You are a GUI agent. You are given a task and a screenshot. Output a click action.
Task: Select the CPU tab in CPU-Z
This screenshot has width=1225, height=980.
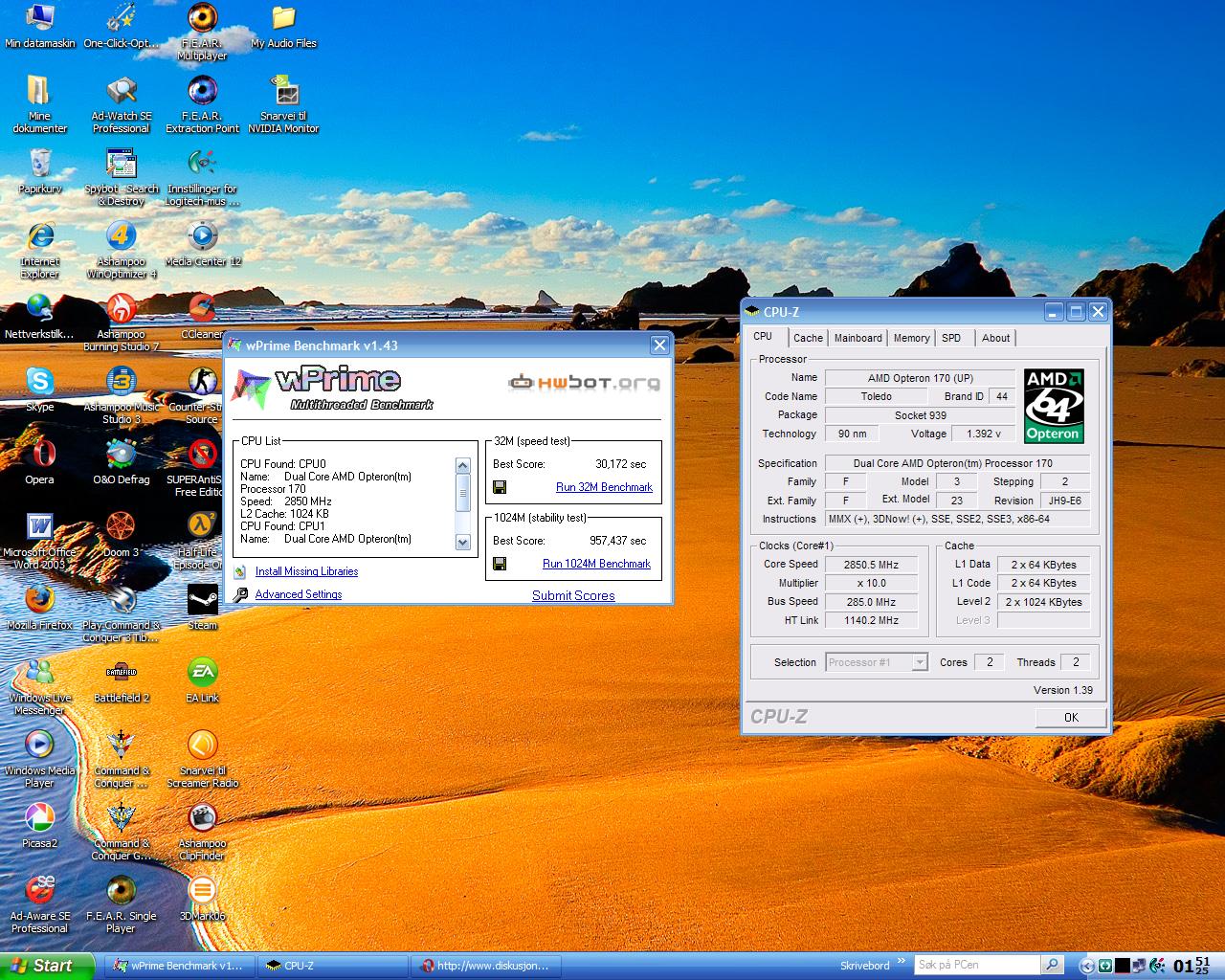(764, 337)
